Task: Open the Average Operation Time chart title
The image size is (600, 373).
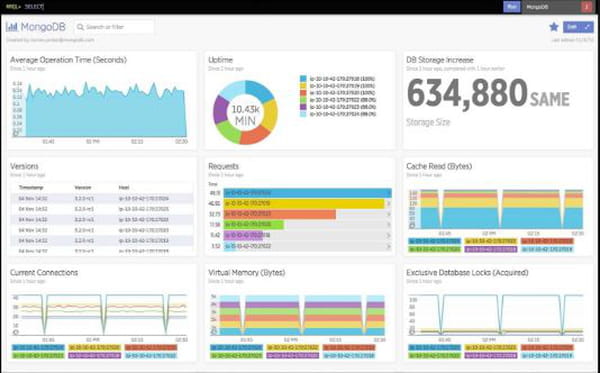Action: click(x=68, y=60)
